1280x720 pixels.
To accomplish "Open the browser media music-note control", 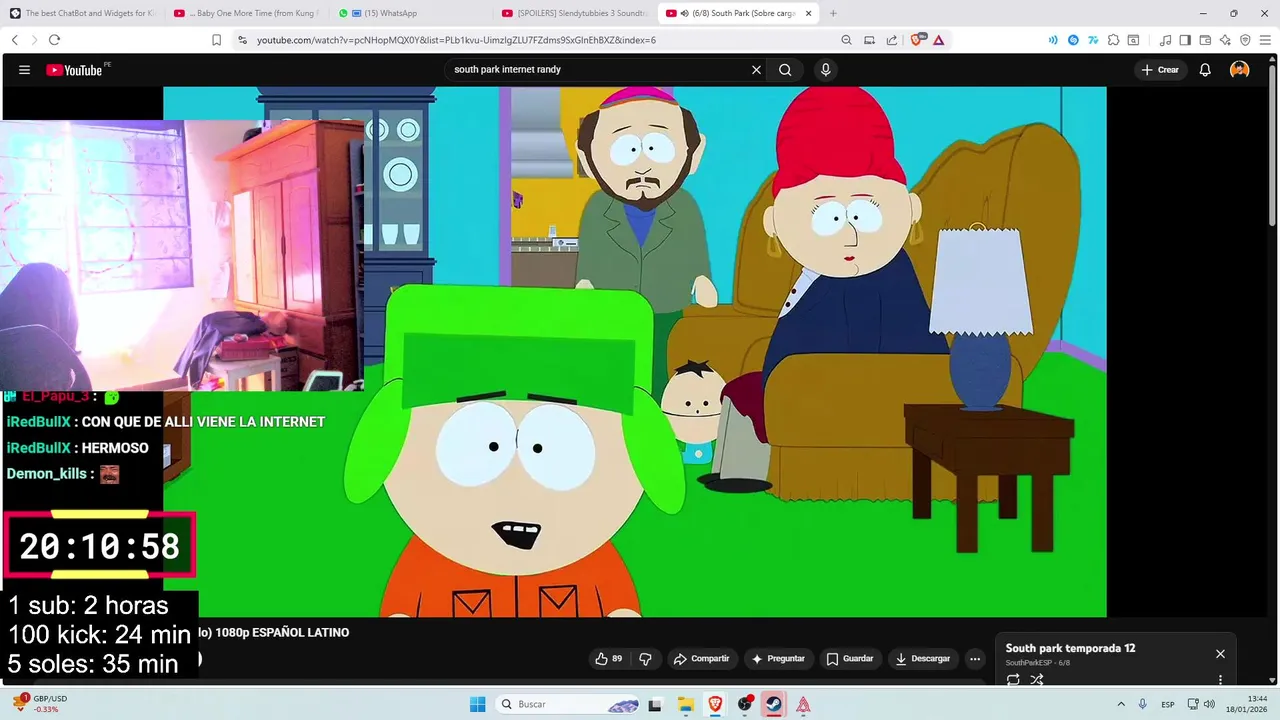I will point(1165,40).
